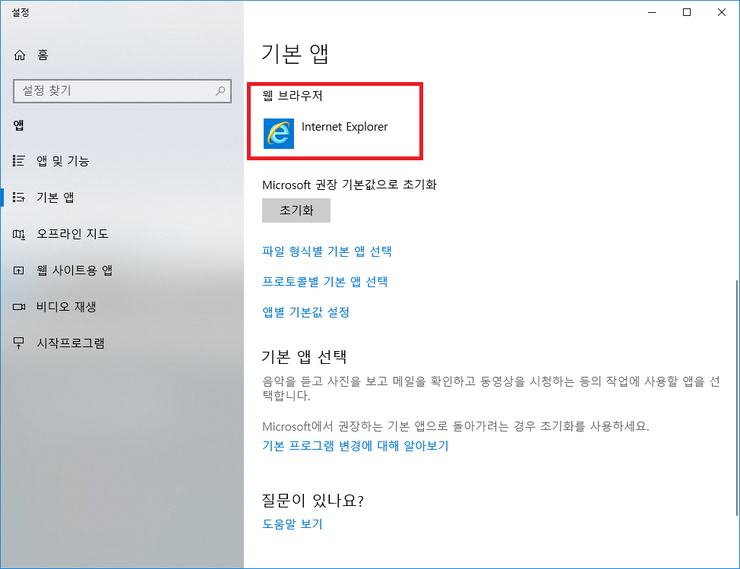Screen dimensions: 740x569
Task: Open 프로토콜별 기본 앱 선택 link
Action: point(324,282)
